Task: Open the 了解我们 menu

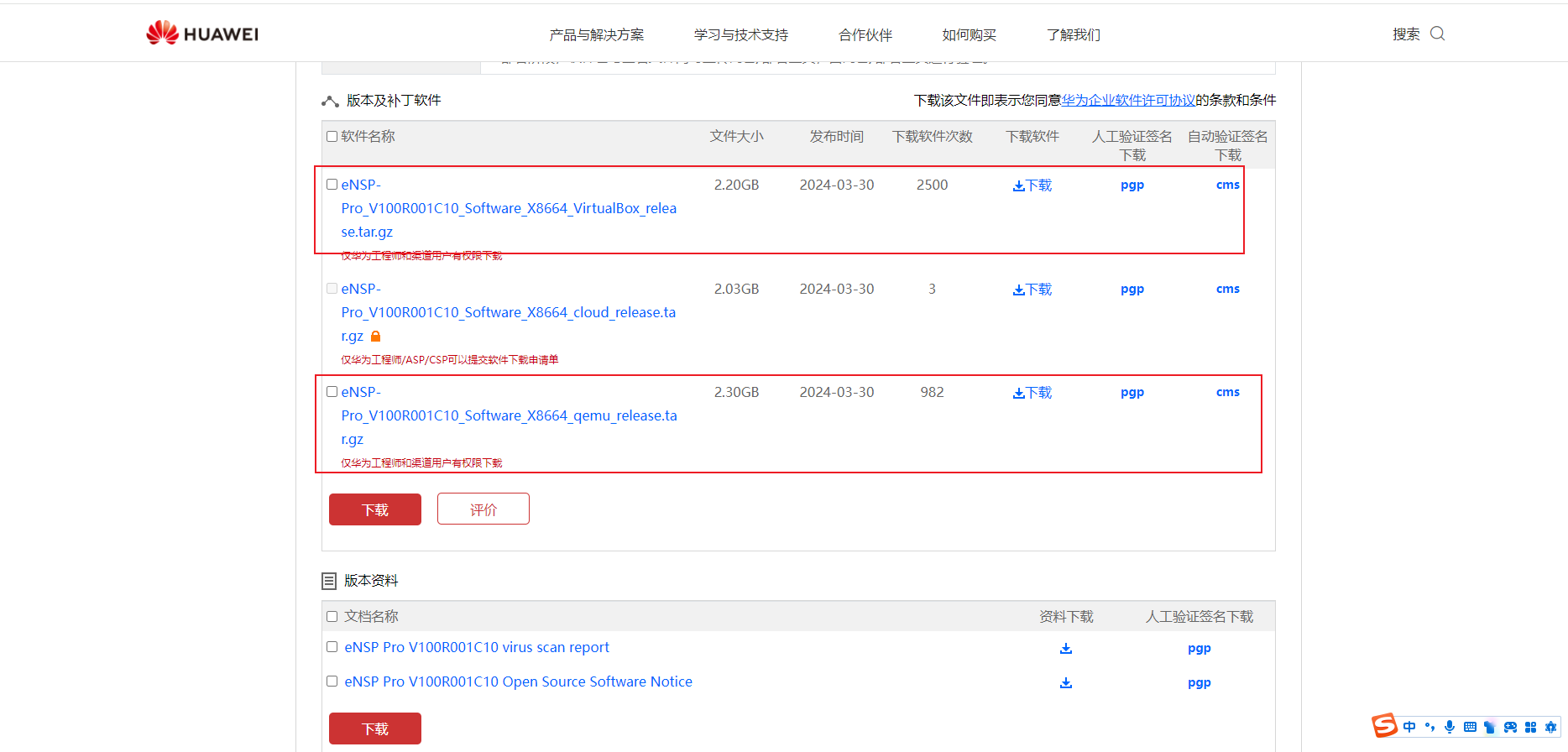Action: click(x=1074, y=34)
